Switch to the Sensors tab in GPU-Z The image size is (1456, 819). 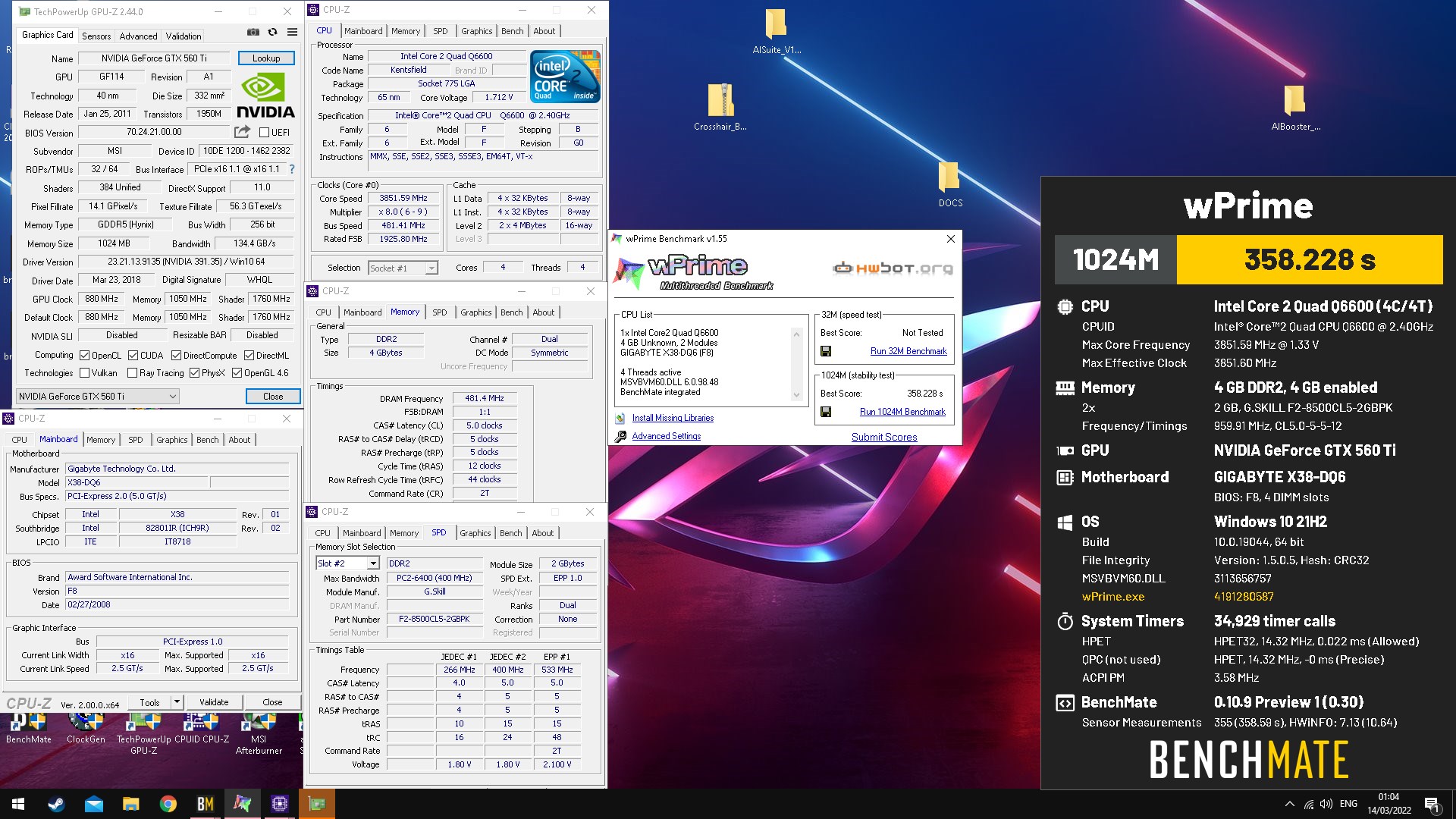click(96, 36)
